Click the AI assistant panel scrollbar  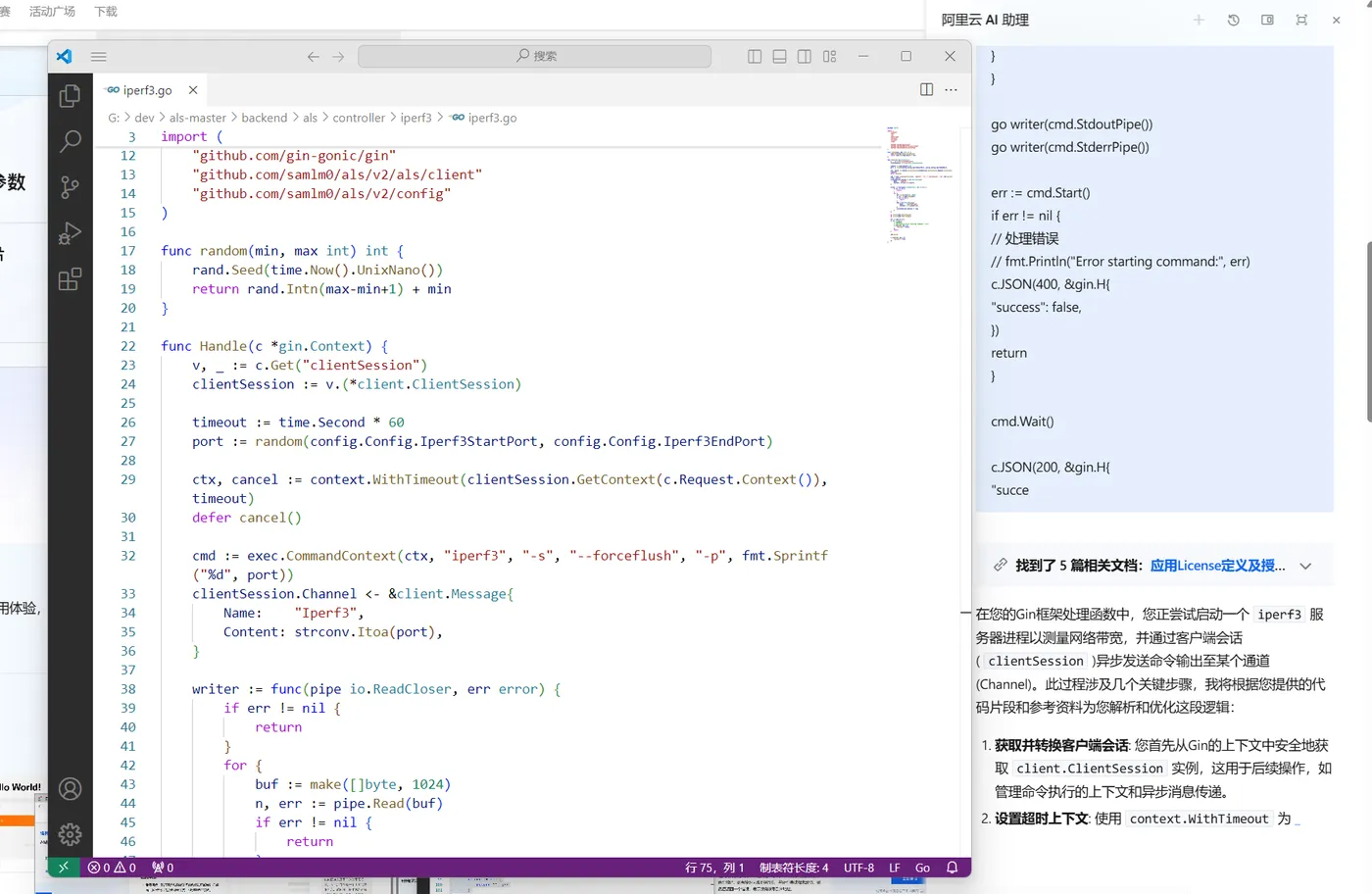pyautogui.click(x=1368, y=331)
